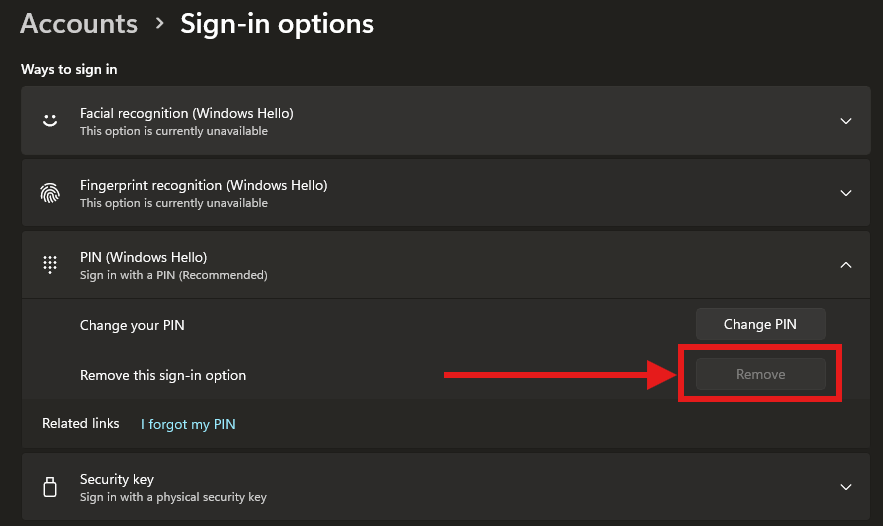This screenshot has width=883, height=526.
Task: Expand the Facial recognition chevron
Action: click(x=845, y=121)
